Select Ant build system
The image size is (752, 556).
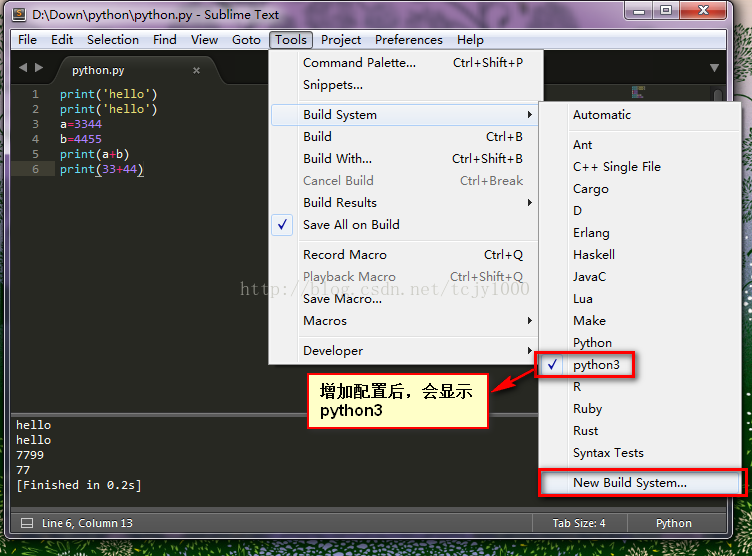coord(640,145)
